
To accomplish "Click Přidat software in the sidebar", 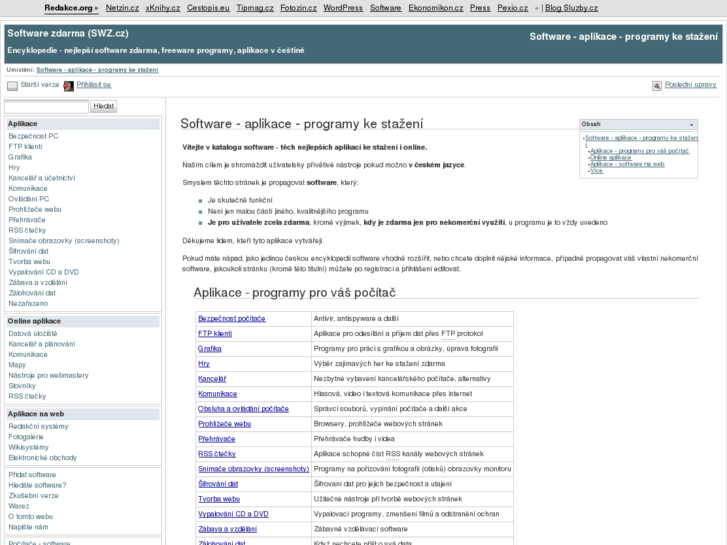I will point(32,474).
